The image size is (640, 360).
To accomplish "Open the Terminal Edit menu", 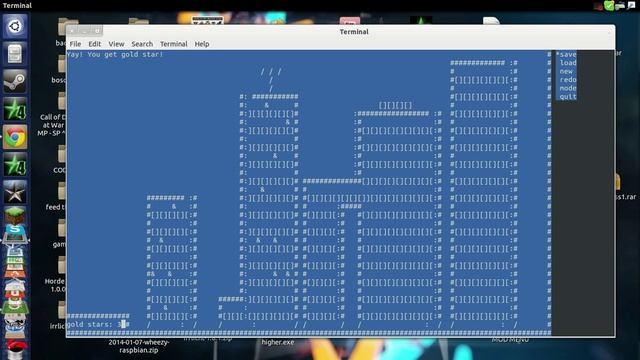I will (x=95, y=44).
